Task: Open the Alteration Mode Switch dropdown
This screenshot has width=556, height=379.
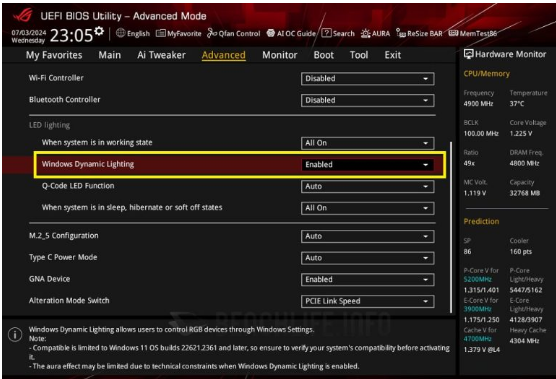Action: pyautogui.click(x=367, y=301)
